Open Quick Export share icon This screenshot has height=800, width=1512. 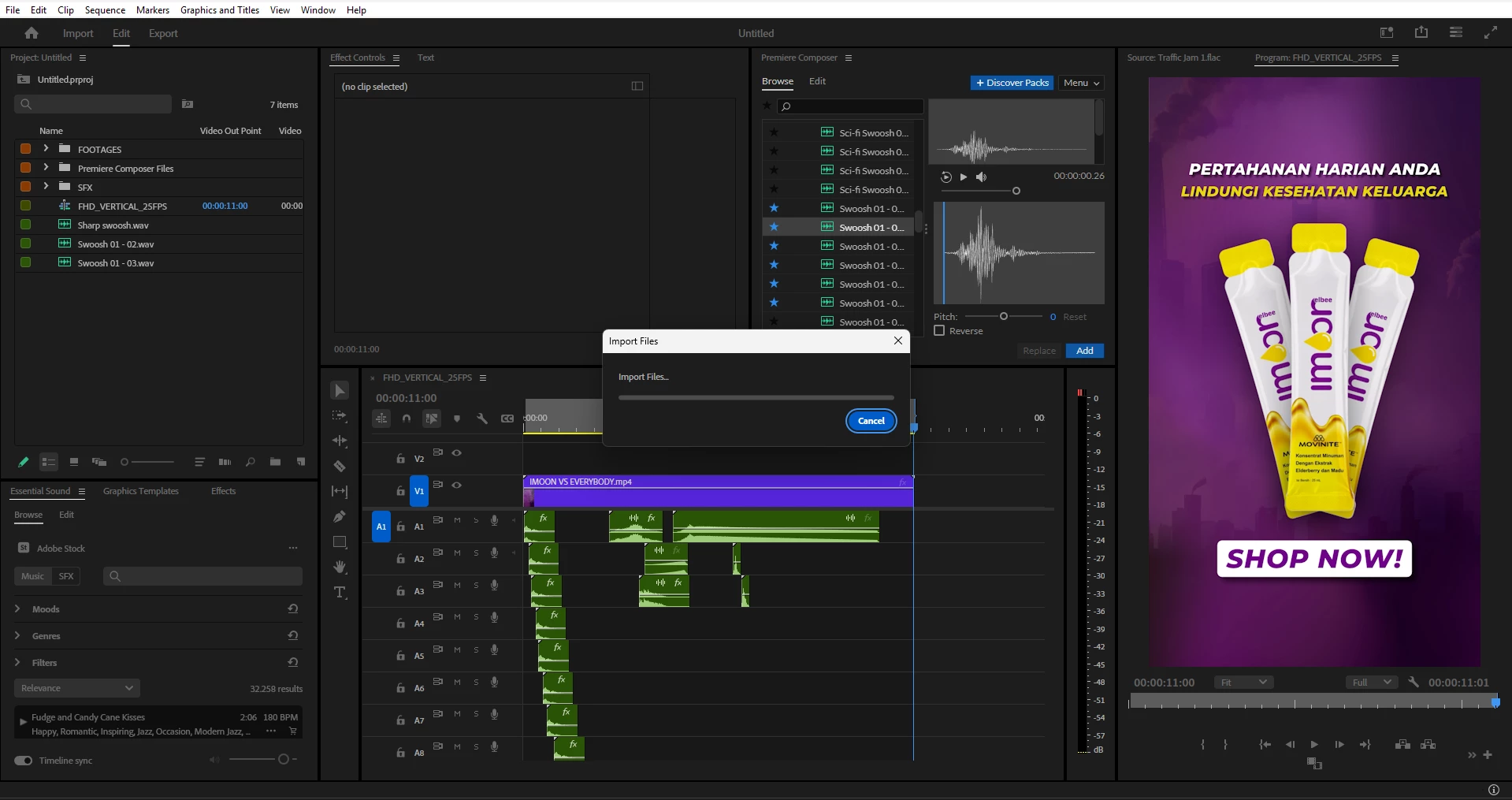click(1421, 32)
